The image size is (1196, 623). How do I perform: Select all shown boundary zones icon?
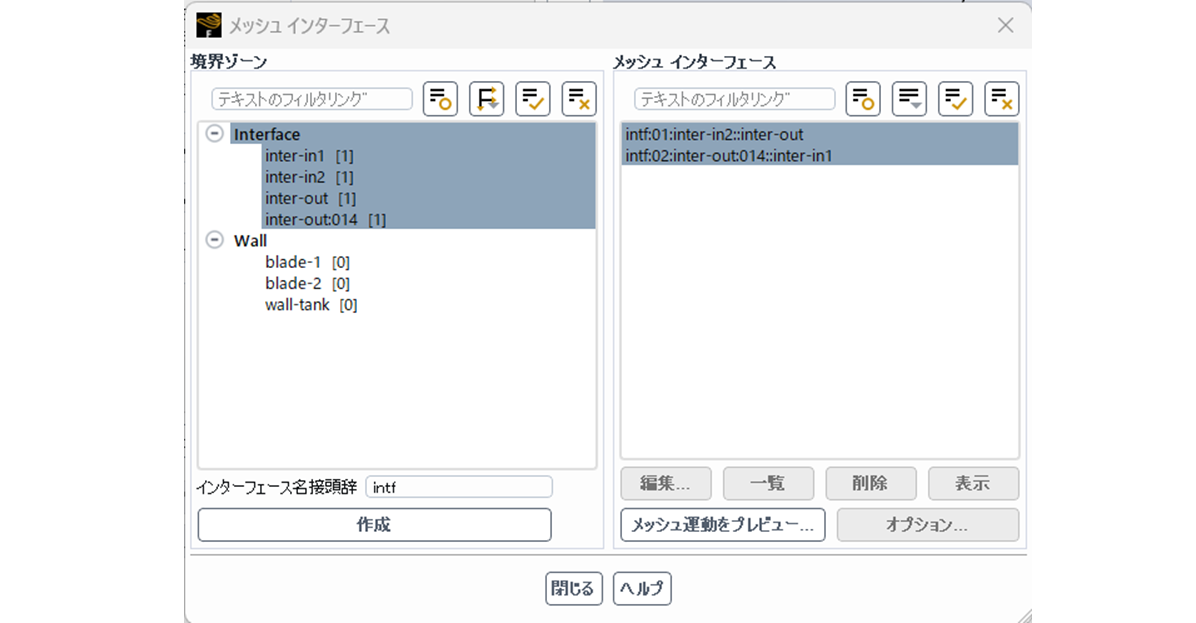[532, 99]
